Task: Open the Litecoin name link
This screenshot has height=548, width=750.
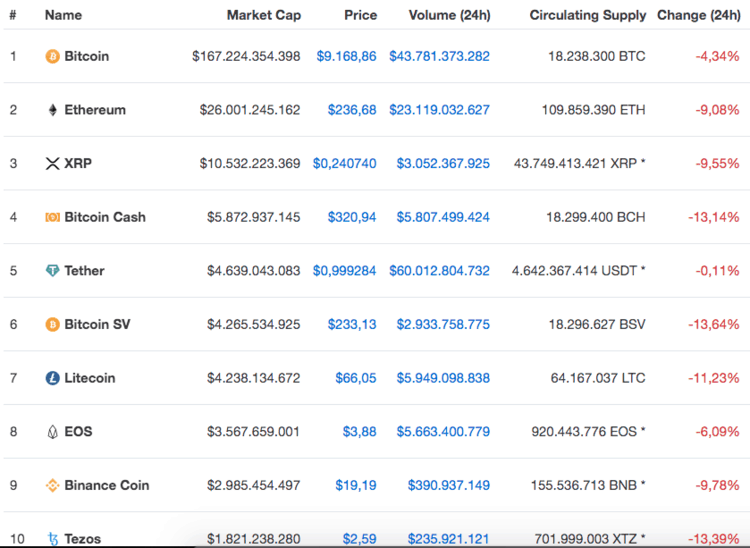Action: click(x=90, y=378)
